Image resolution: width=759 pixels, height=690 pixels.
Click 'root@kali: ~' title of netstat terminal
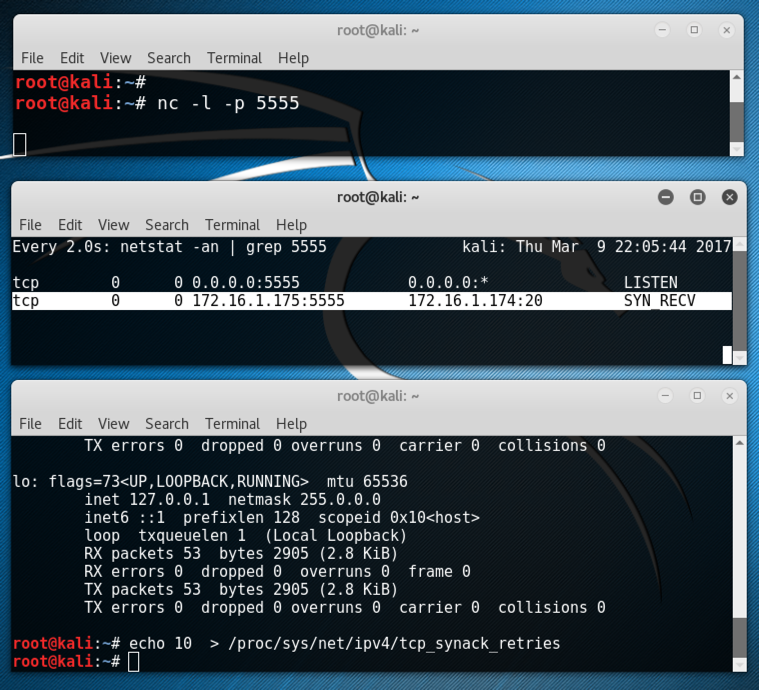pos(378,198)
